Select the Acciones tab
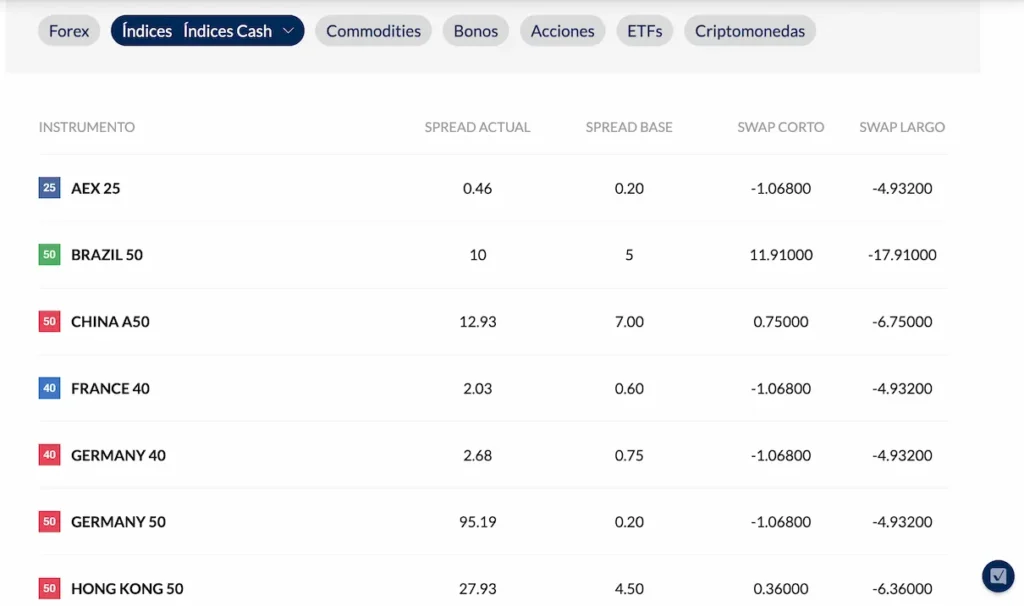 [x=562, y=30]
